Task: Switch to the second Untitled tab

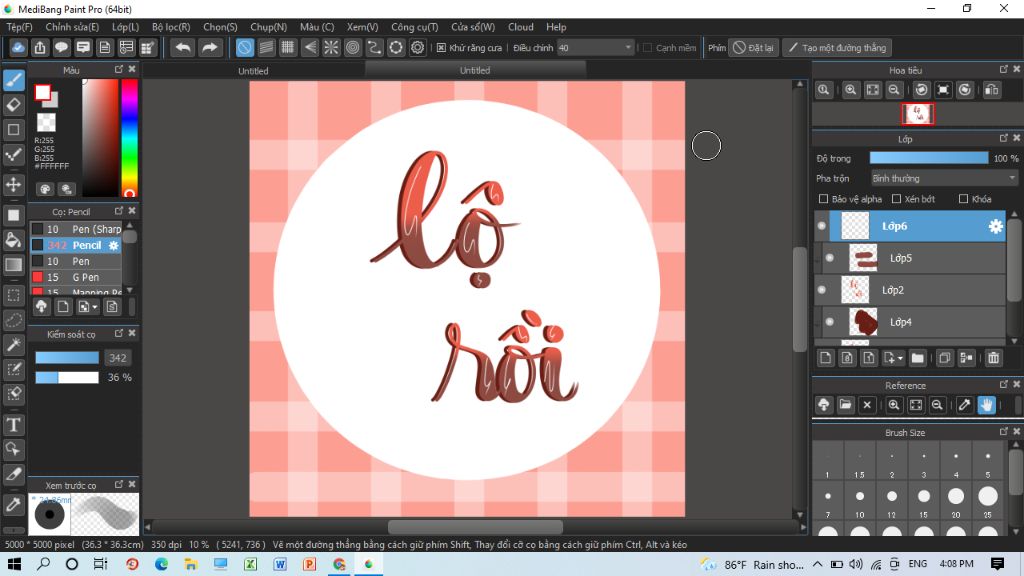Action: pyautogui.click(x=475, y=70)
